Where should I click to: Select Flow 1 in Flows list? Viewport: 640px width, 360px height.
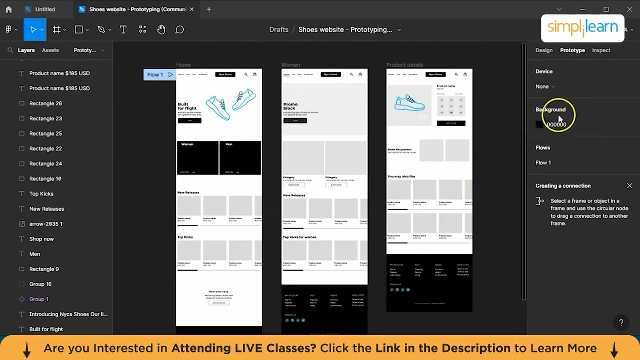tap(543, 162)
